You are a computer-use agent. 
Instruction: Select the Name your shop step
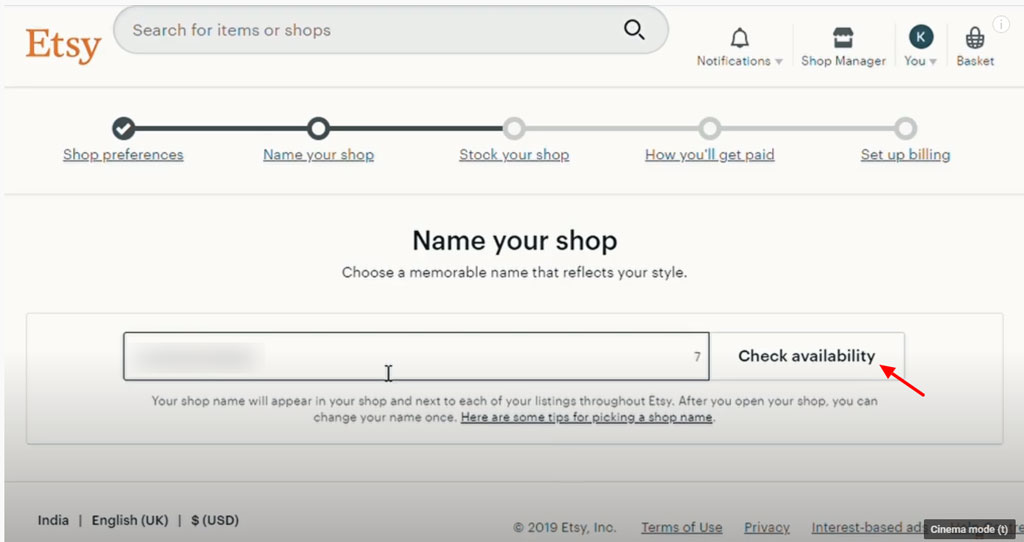319,155
